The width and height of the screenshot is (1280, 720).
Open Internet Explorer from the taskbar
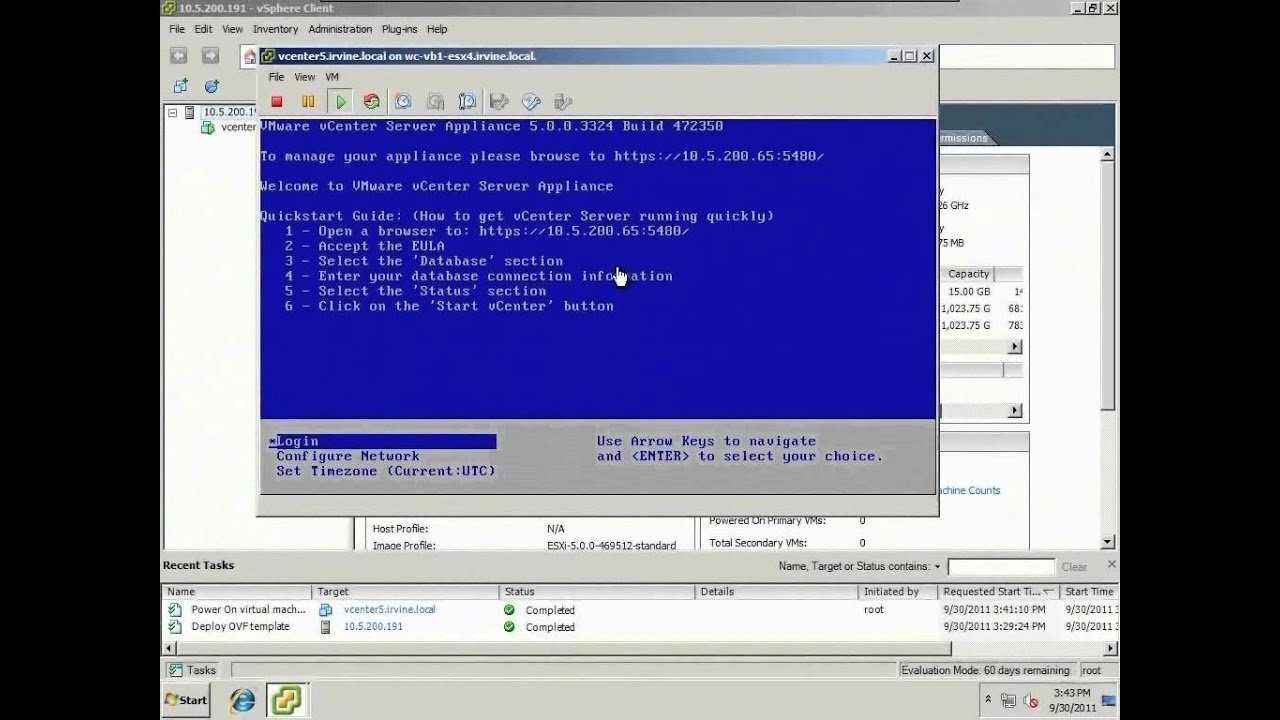coord(242,700)
